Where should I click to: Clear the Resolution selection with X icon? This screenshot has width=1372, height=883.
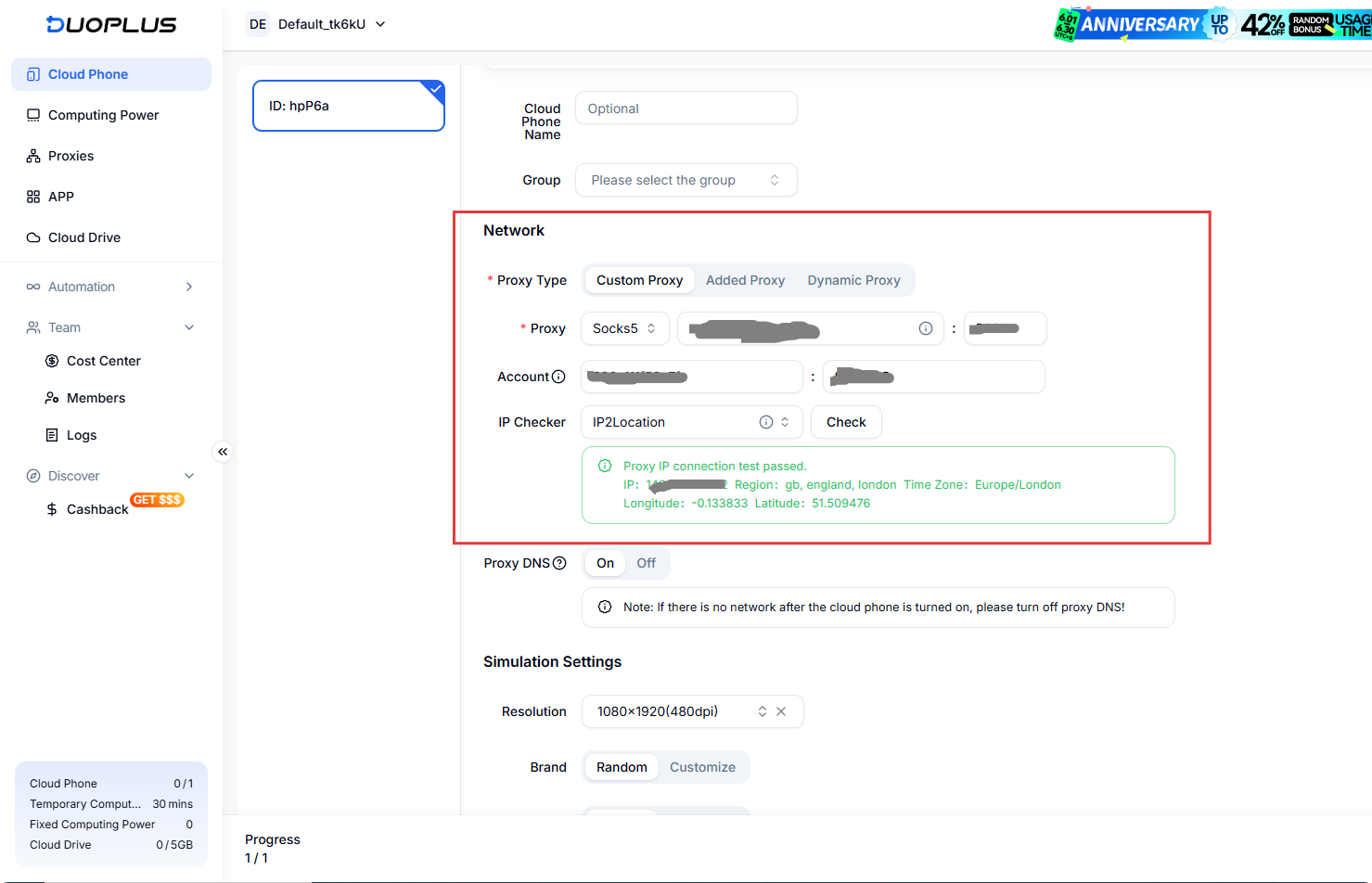[781, 711]
